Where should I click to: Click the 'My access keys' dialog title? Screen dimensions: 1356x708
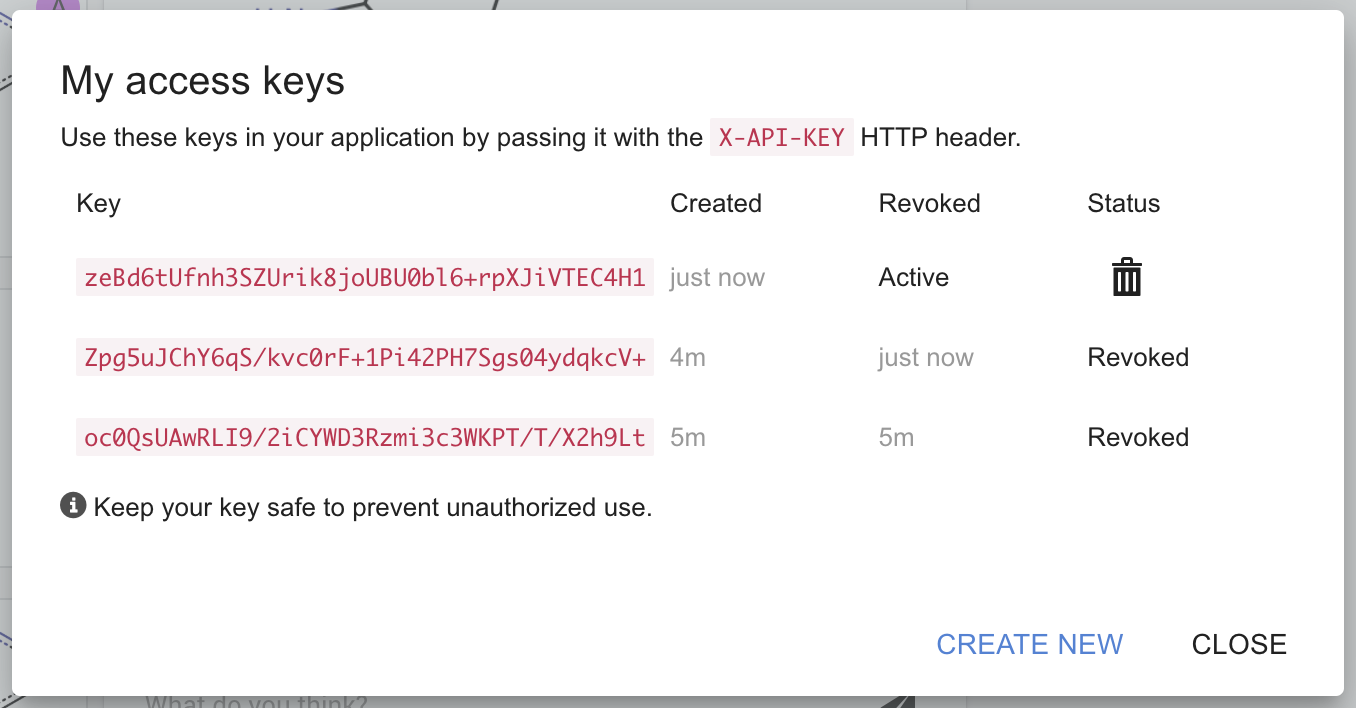(x=202, y=80)
